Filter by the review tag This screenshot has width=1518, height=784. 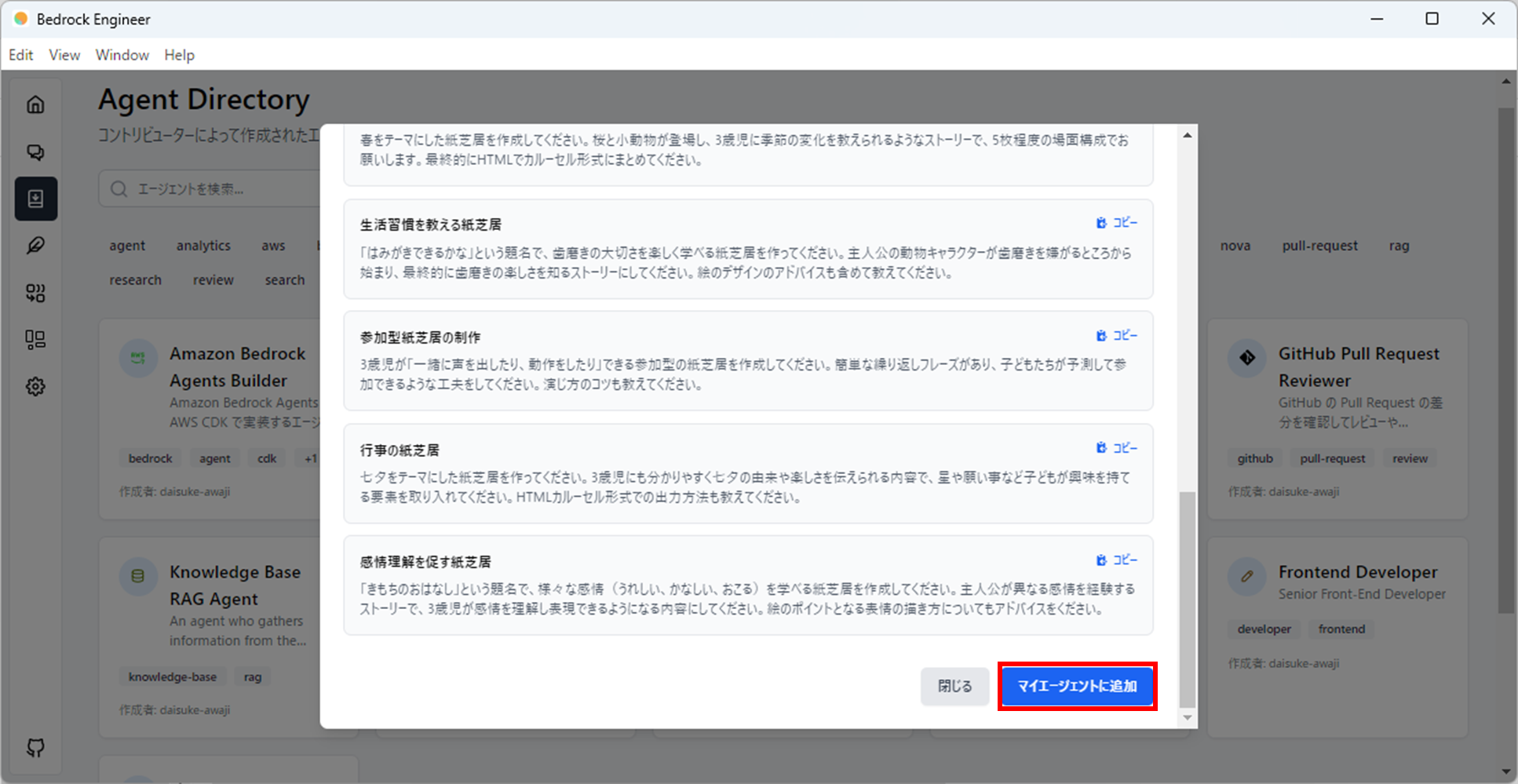pos(213,280)
